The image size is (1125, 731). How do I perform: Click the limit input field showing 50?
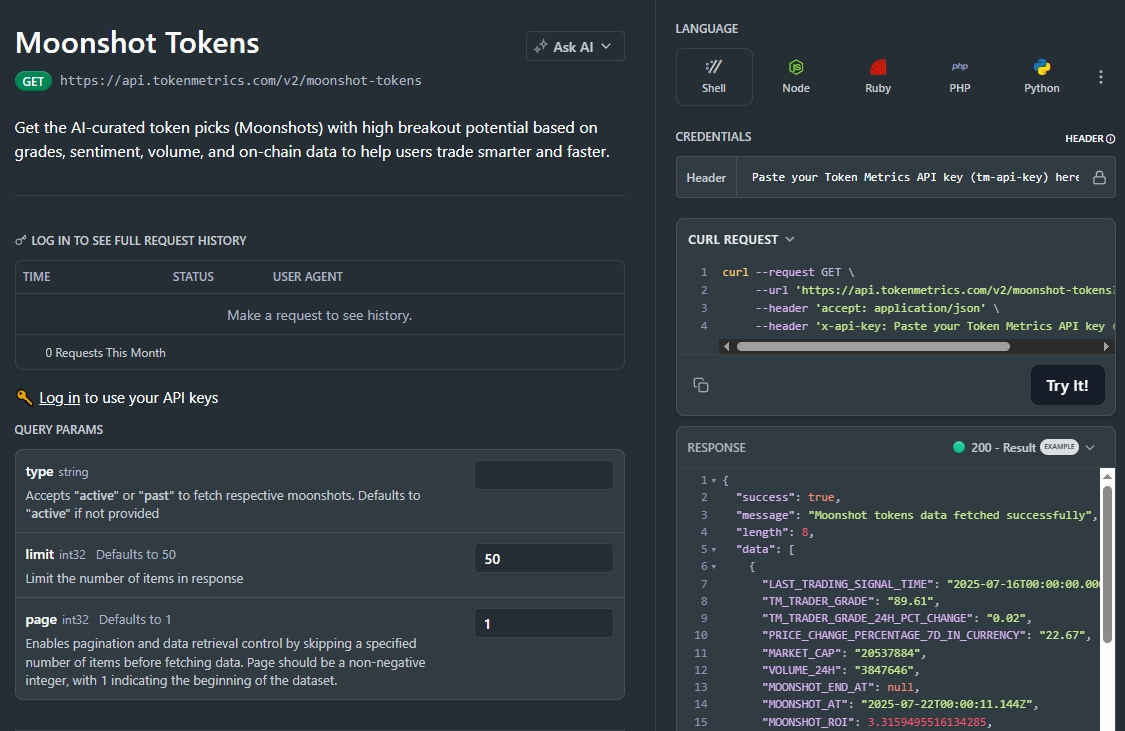pos(543,558)
